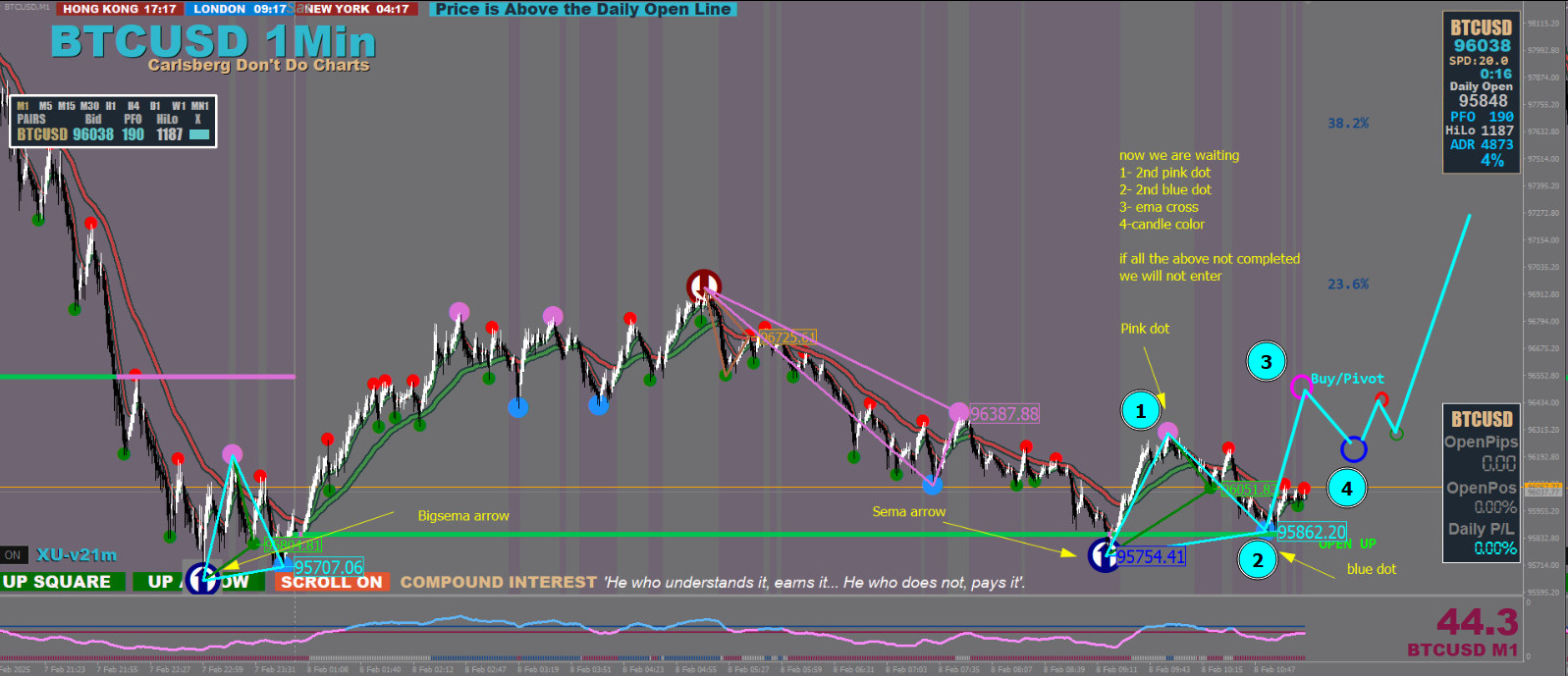Click the 'Bigsema arrow' annotation text
1568x676 pixels.
(x=463, y=516)
